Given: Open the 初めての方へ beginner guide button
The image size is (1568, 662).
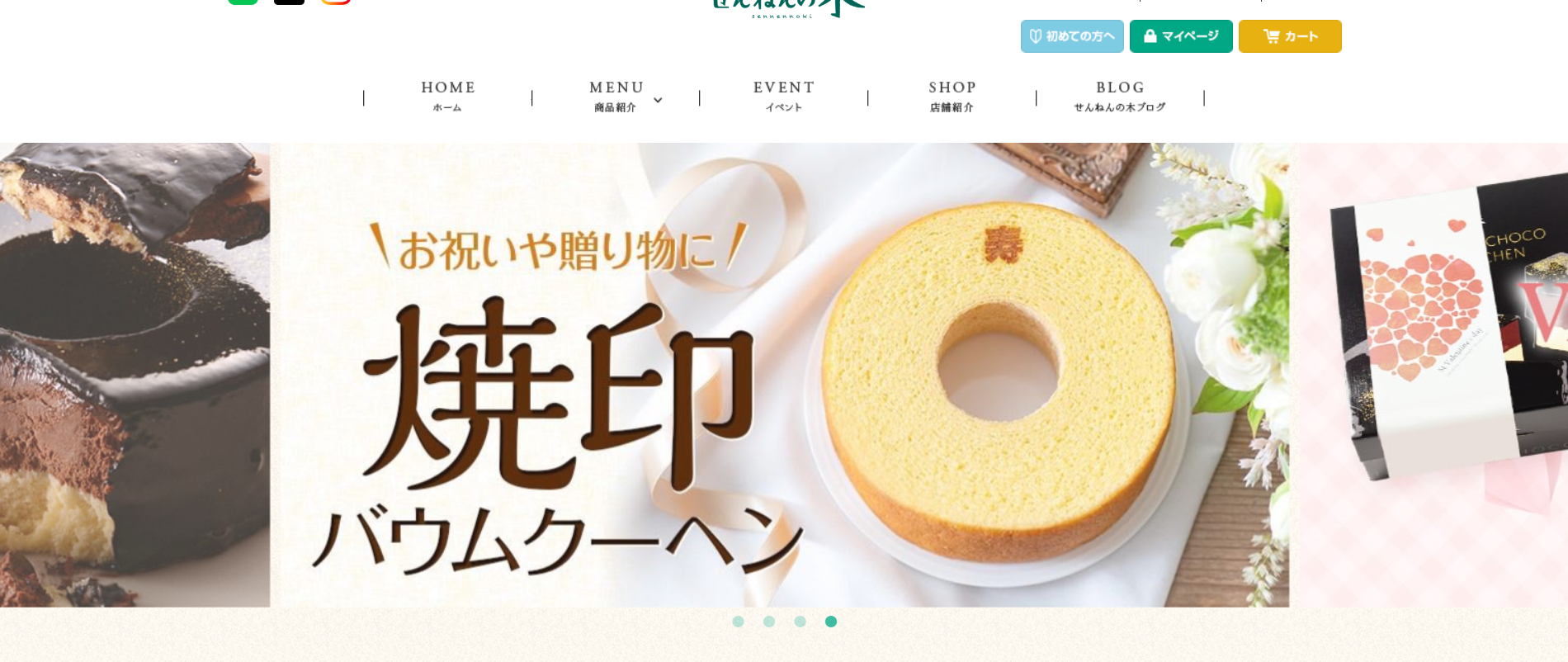Looking at the screenshot, I should point(1072,36).
